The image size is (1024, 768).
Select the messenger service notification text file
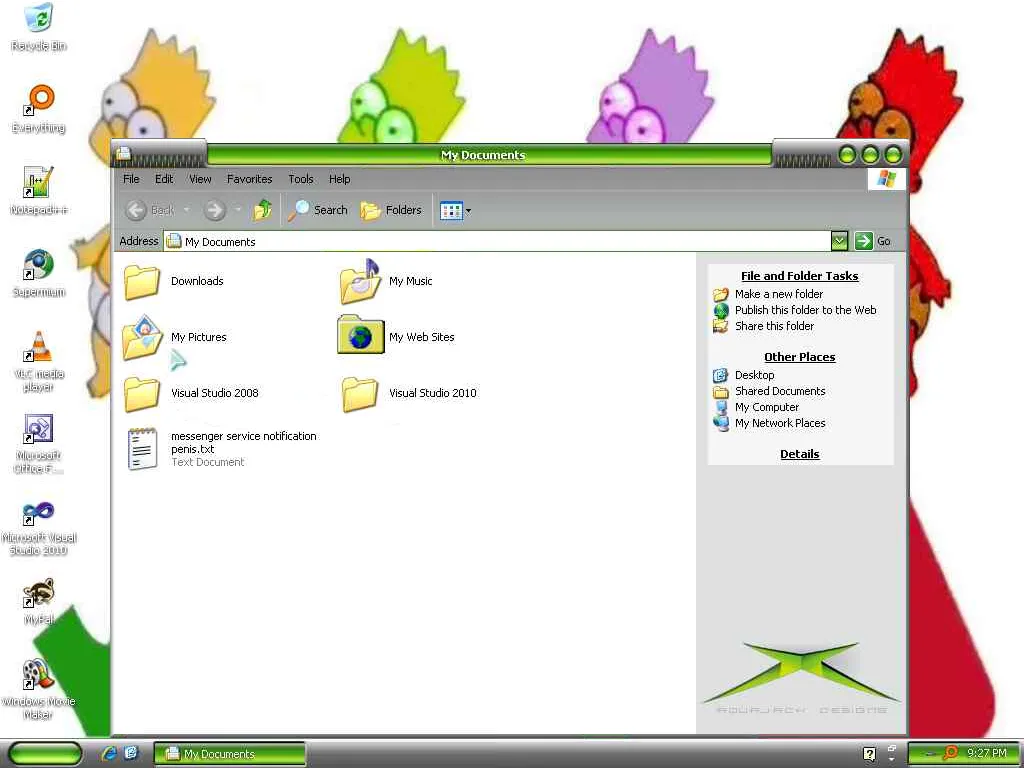point(222,449)
